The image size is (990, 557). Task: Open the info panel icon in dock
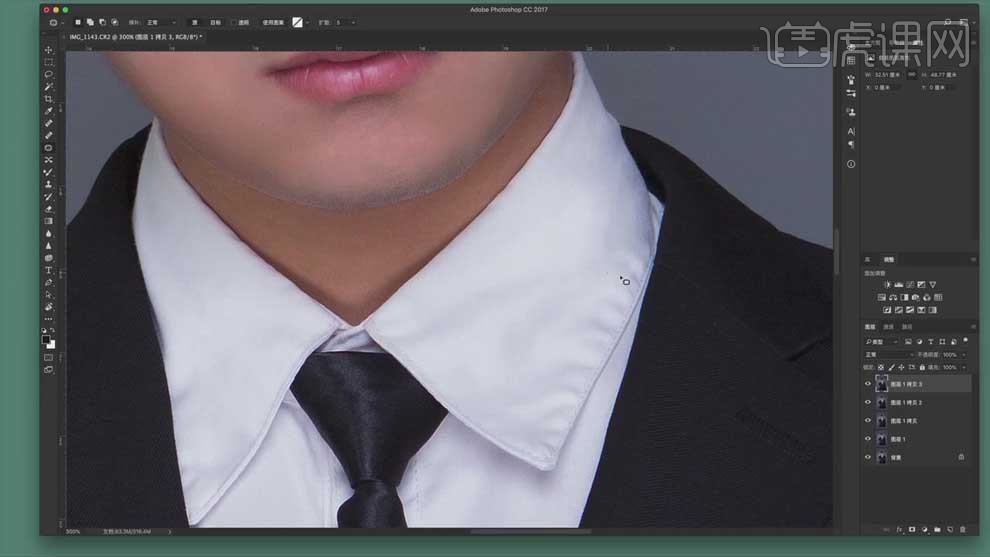point(851,164)
